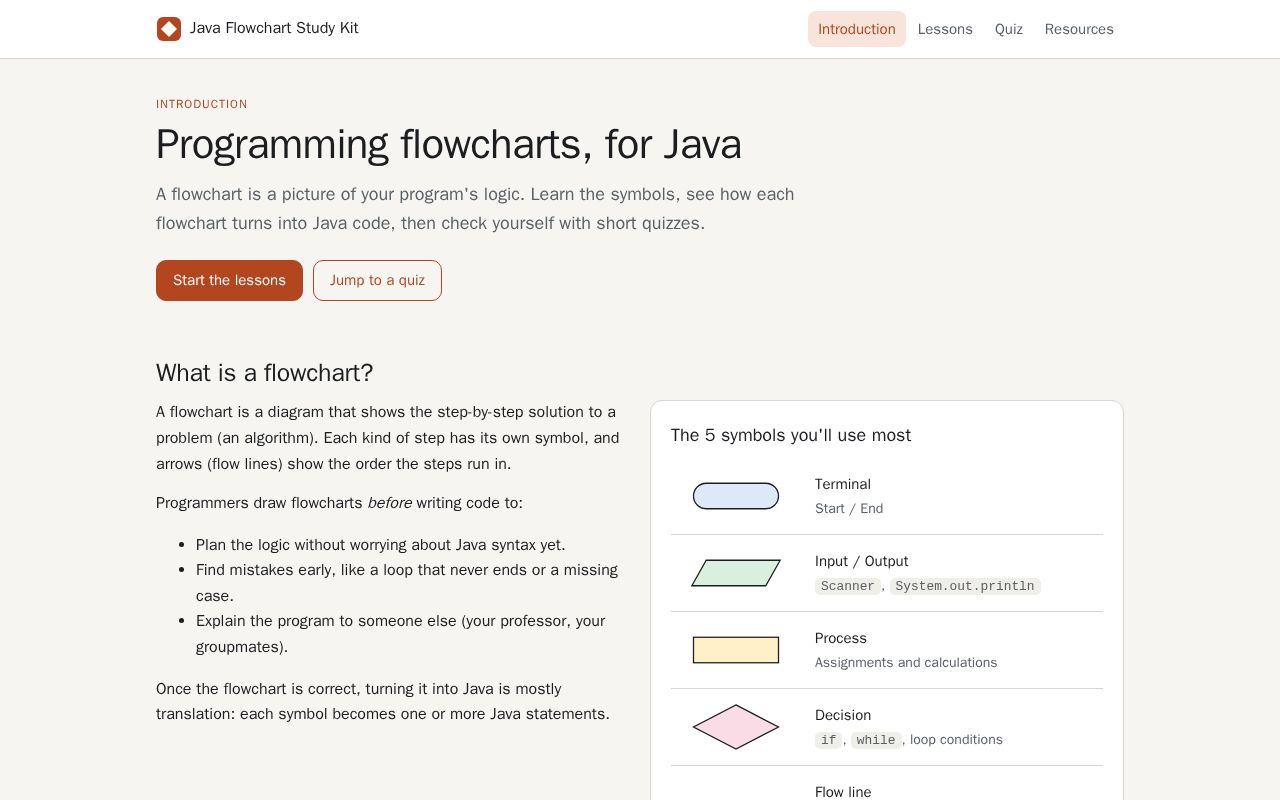1280x800 pixels.
Task: Click the 'Process' symbol name
Action: click(x=841, y=638)
